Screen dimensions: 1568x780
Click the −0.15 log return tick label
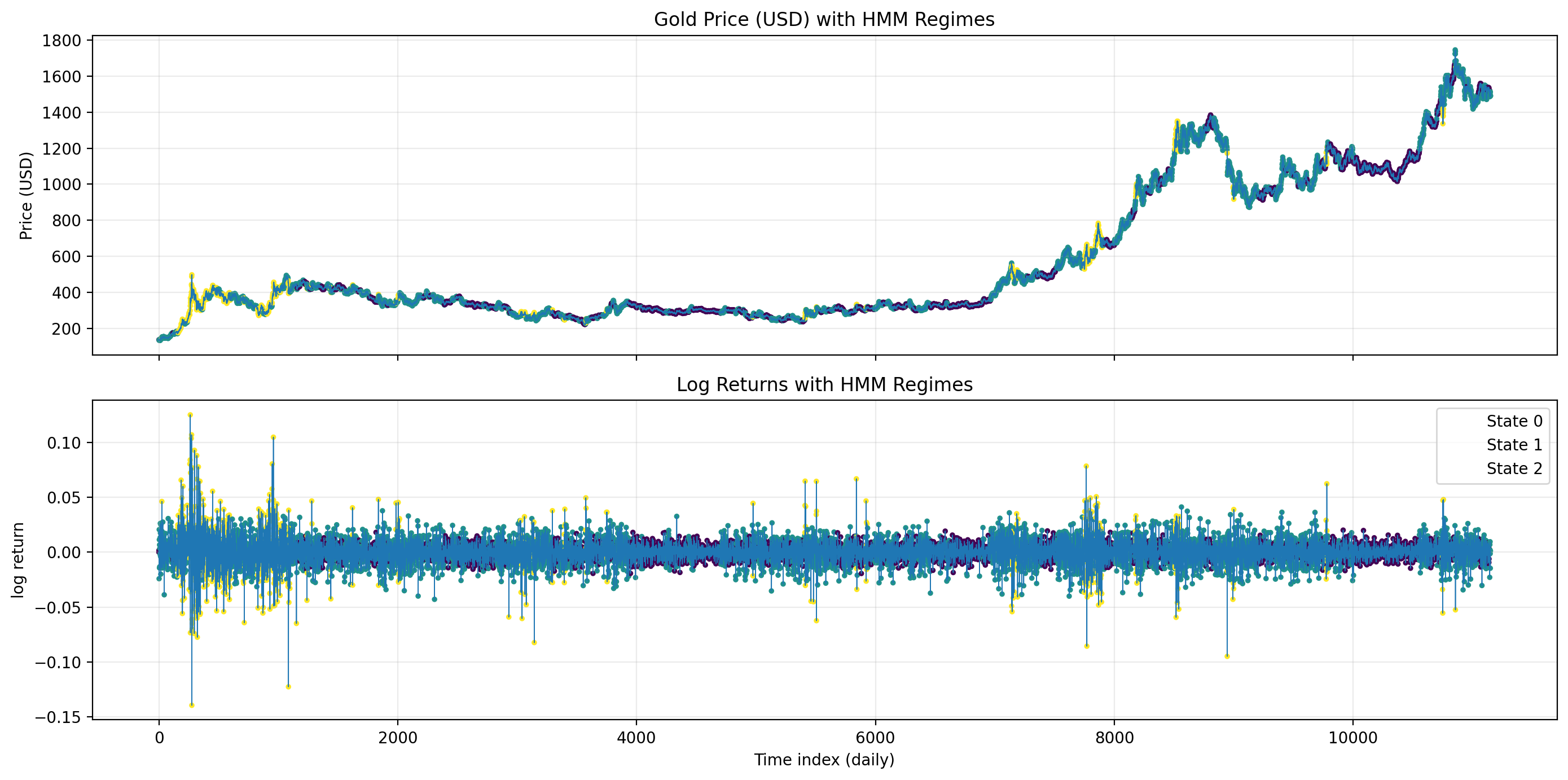tap(58, 718)
